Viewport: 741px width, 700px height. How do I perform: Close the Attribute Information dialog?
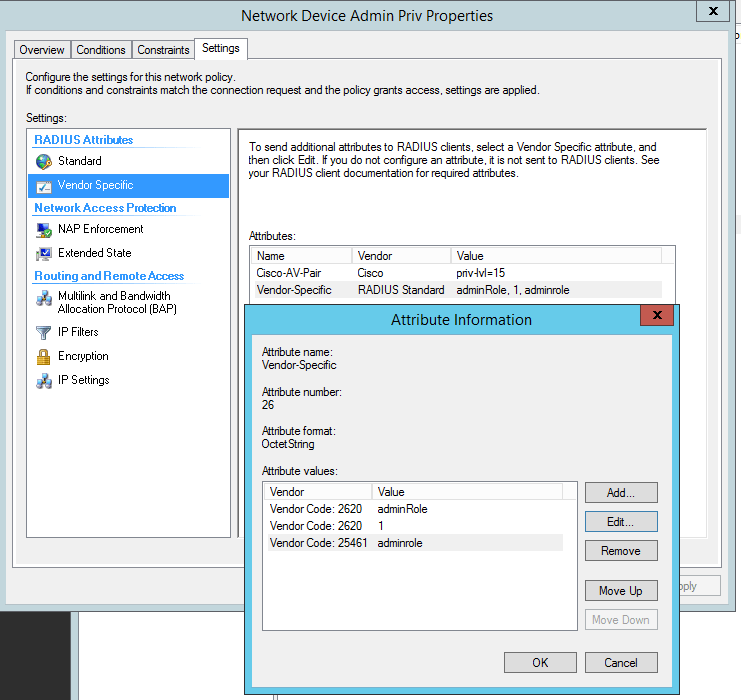pos(656,317)
